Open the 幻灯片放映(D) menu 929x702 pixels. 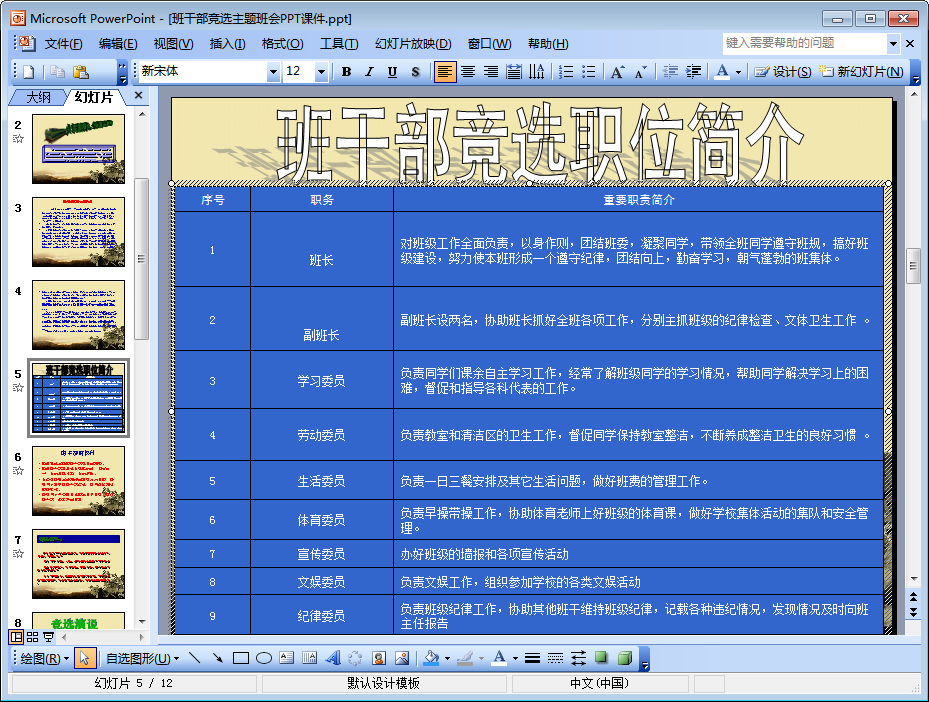pos(414,44)
